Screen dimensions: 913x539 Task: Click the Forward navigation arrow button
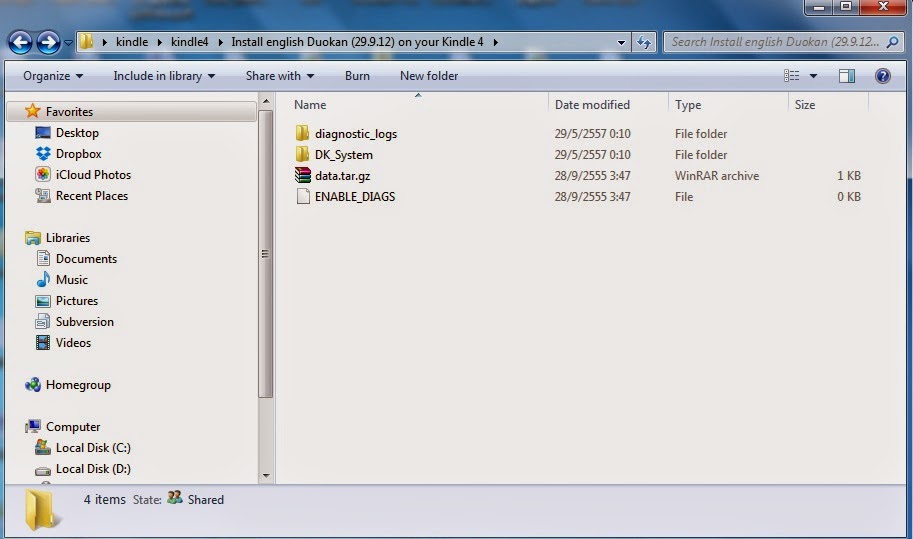click(48, 42)
